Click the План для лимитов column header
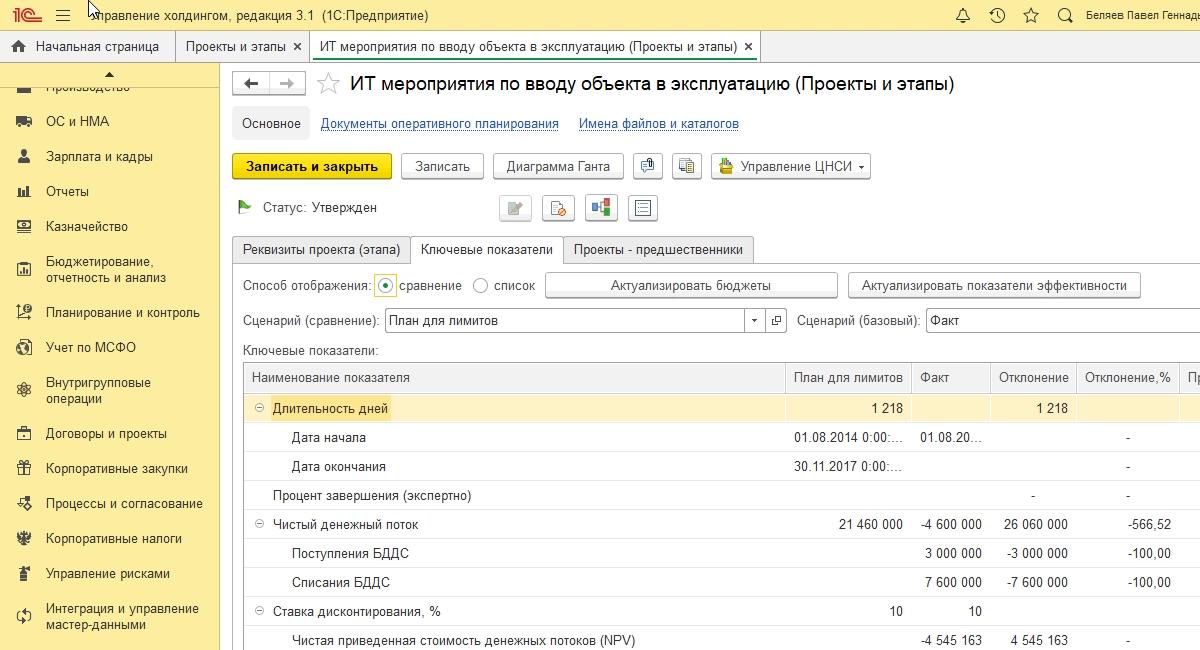Screen dimensions: 1200x650 (x=848, y=377)
